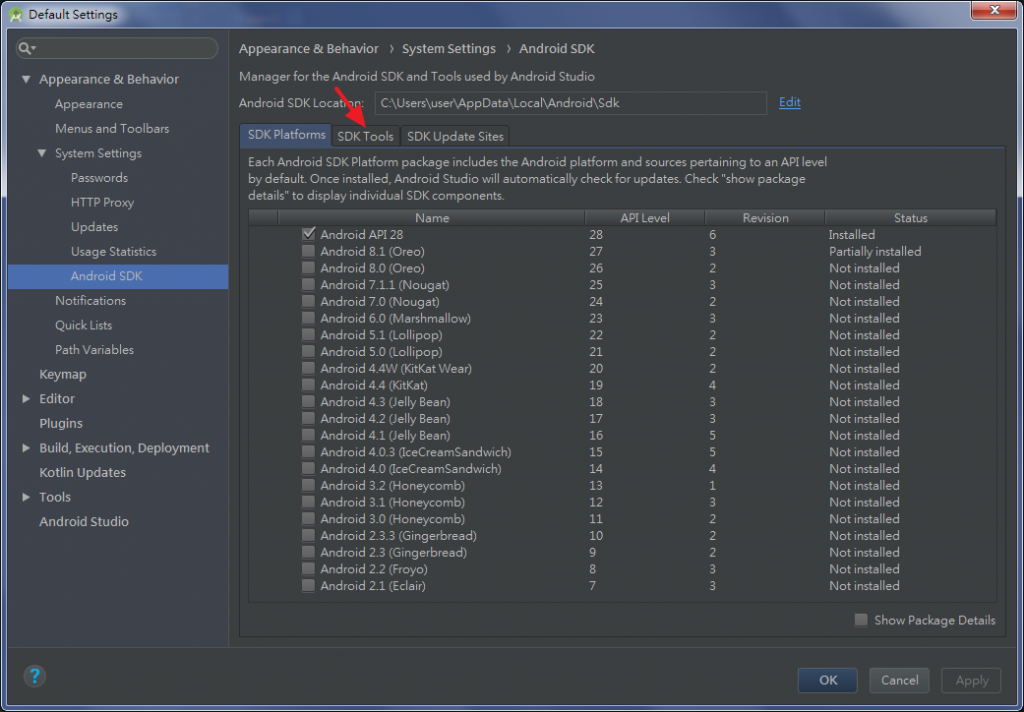The image size is (1024, 712).
Task: Open the HTTP Proxy settings
Action: (x=103, y=202)
